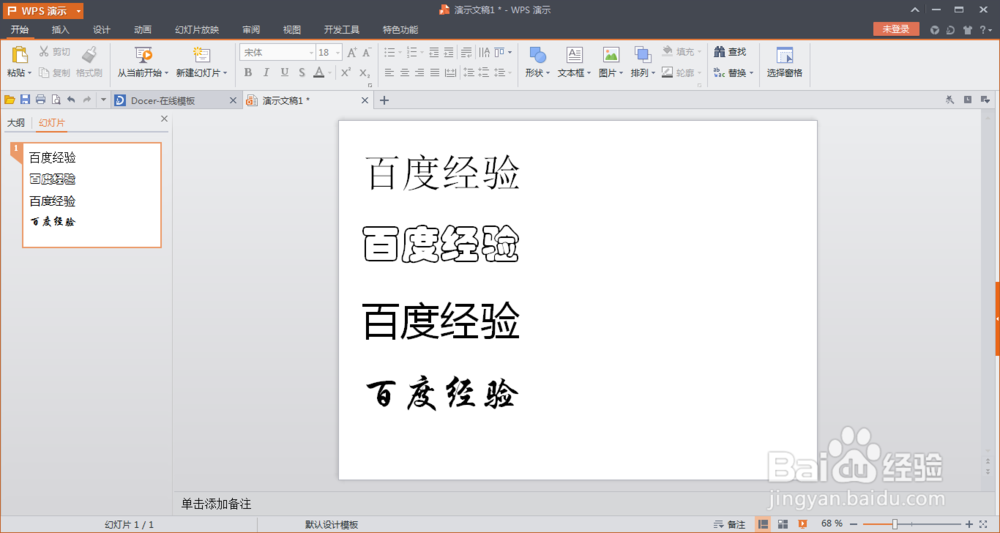1000x533 pixels.
Task: Click fit-to-window icon in status bar
Action: tap(983, 524)
